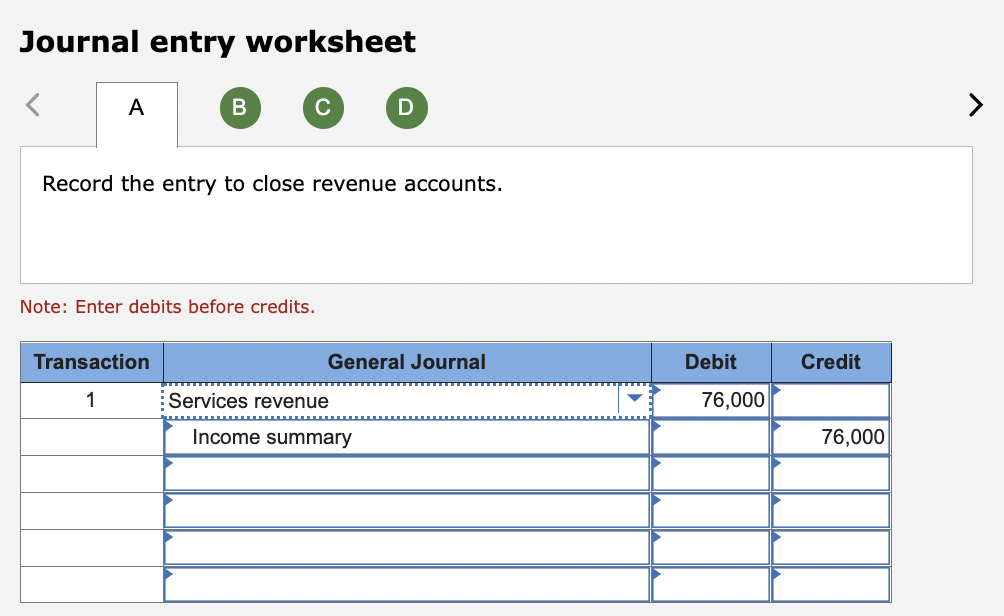
Task: Select the active tab A
Action: (x=136, y=107)
